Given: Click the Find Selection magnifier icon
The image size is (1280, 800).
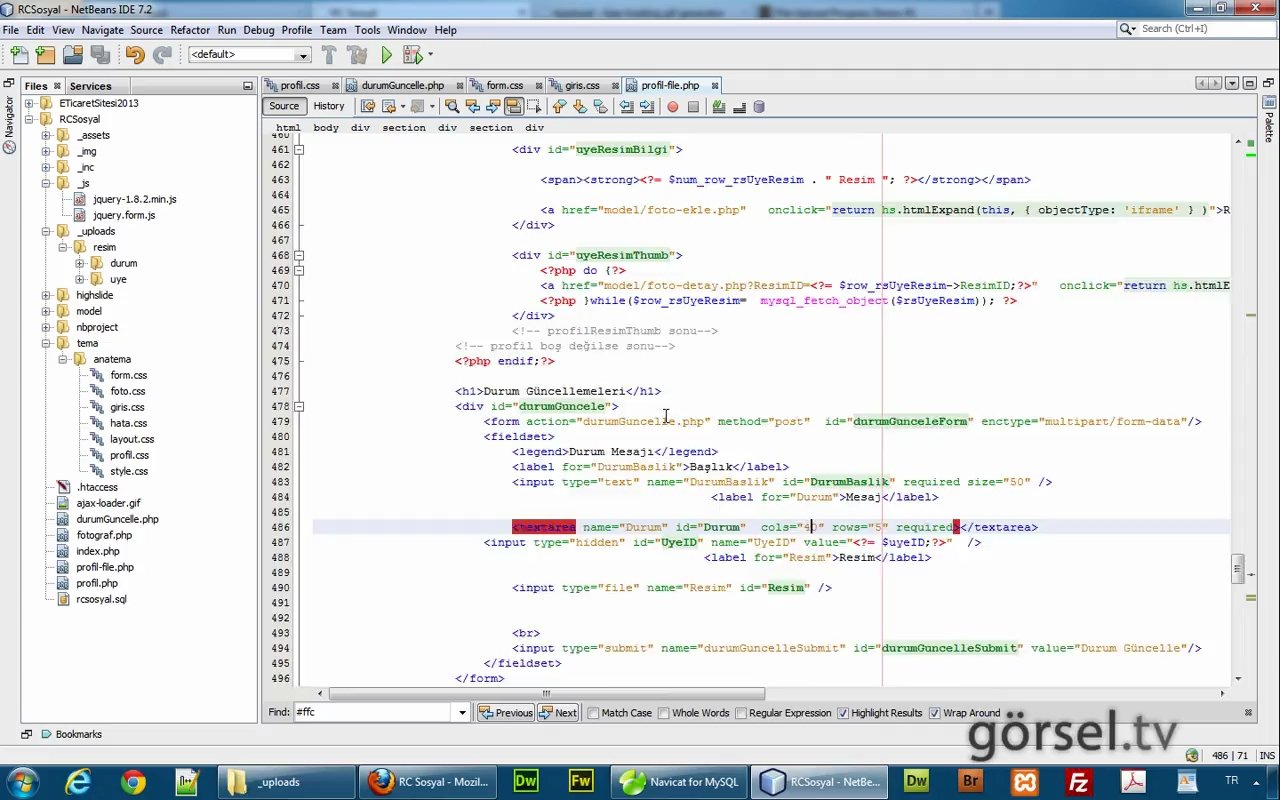Looking at the screenshot, I should [x=452, y=106].
